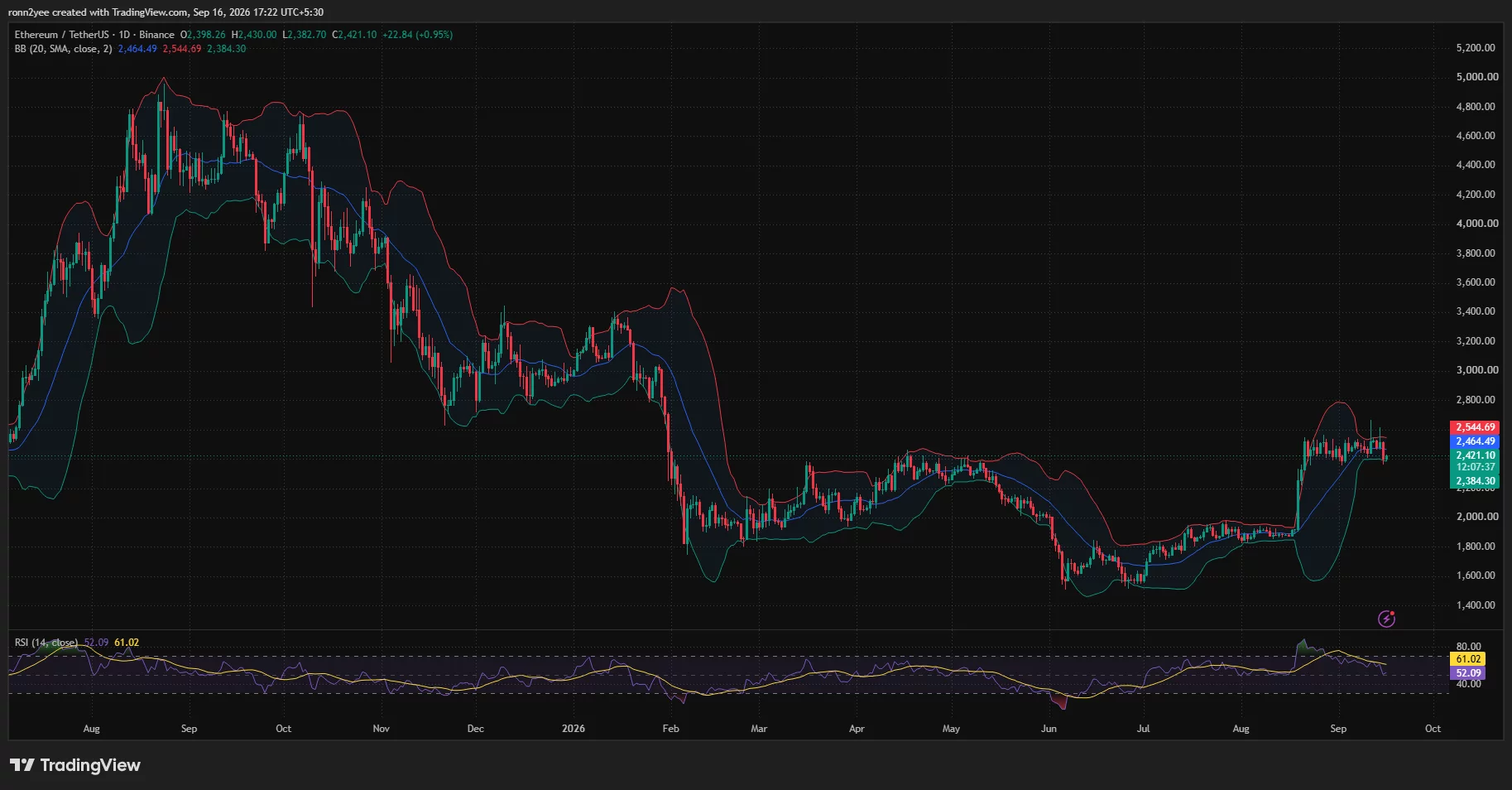The image size is (1512, 790).
Task: Click the red 2,544.69 price axis label
Action: click(1475, 427)
